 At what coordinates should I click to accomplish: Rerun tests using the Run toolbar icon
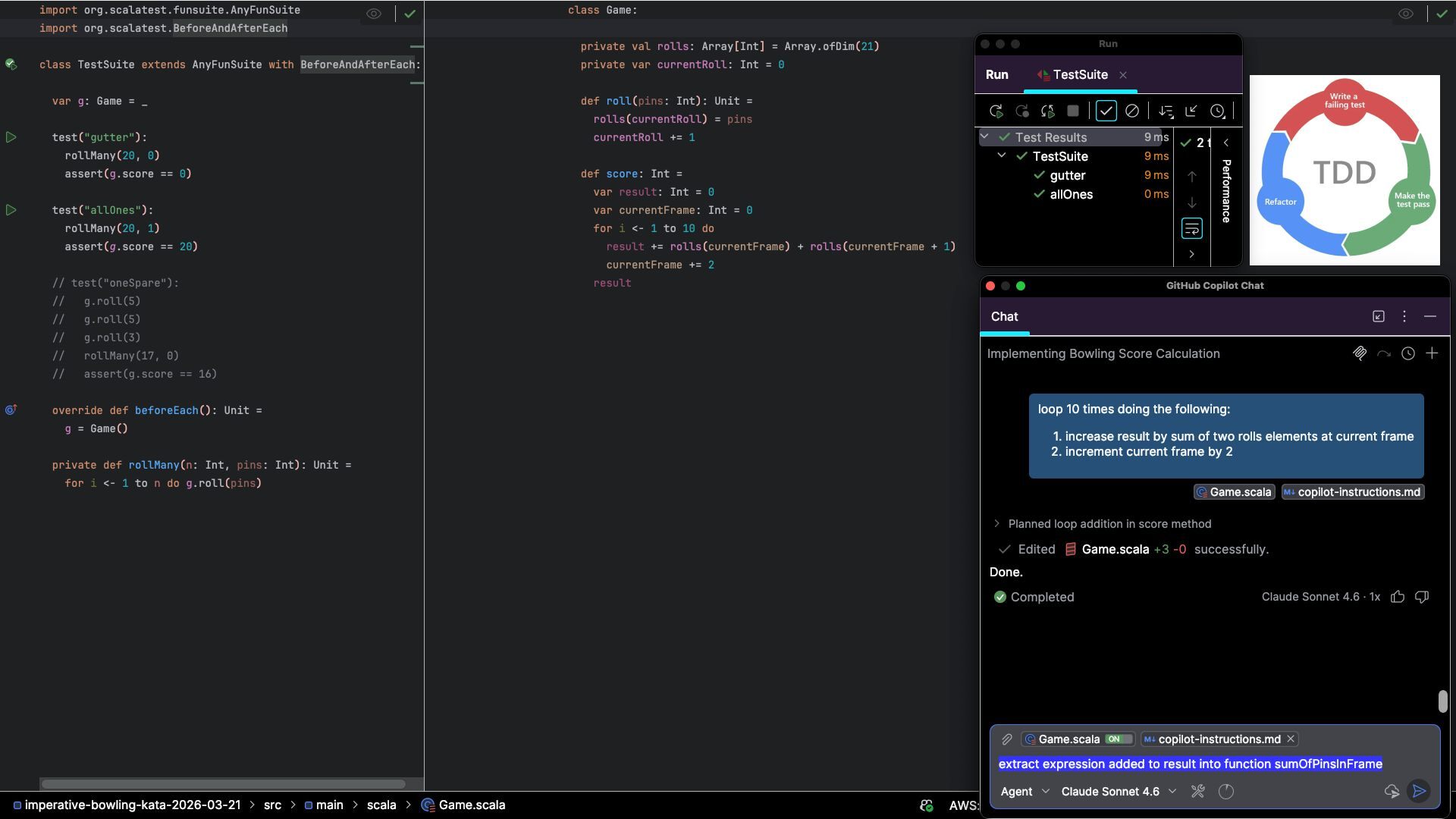pos(996,111)
